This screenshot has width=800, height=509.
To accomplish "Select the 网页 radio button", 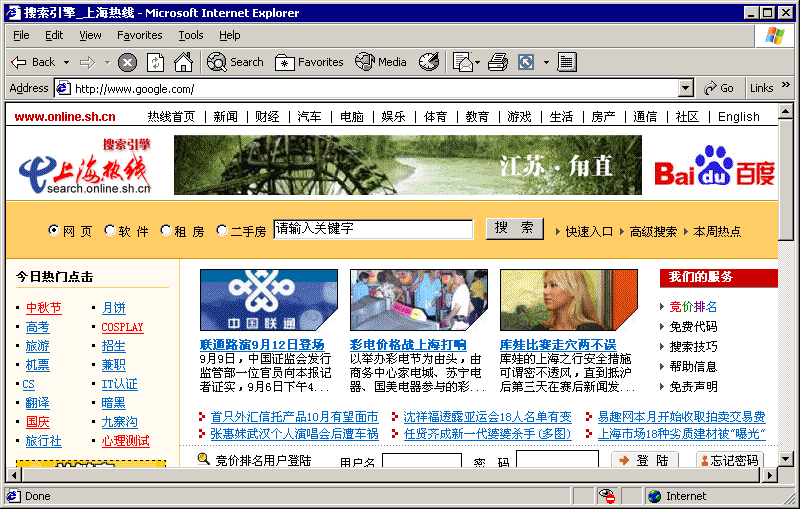I will 54,230.
